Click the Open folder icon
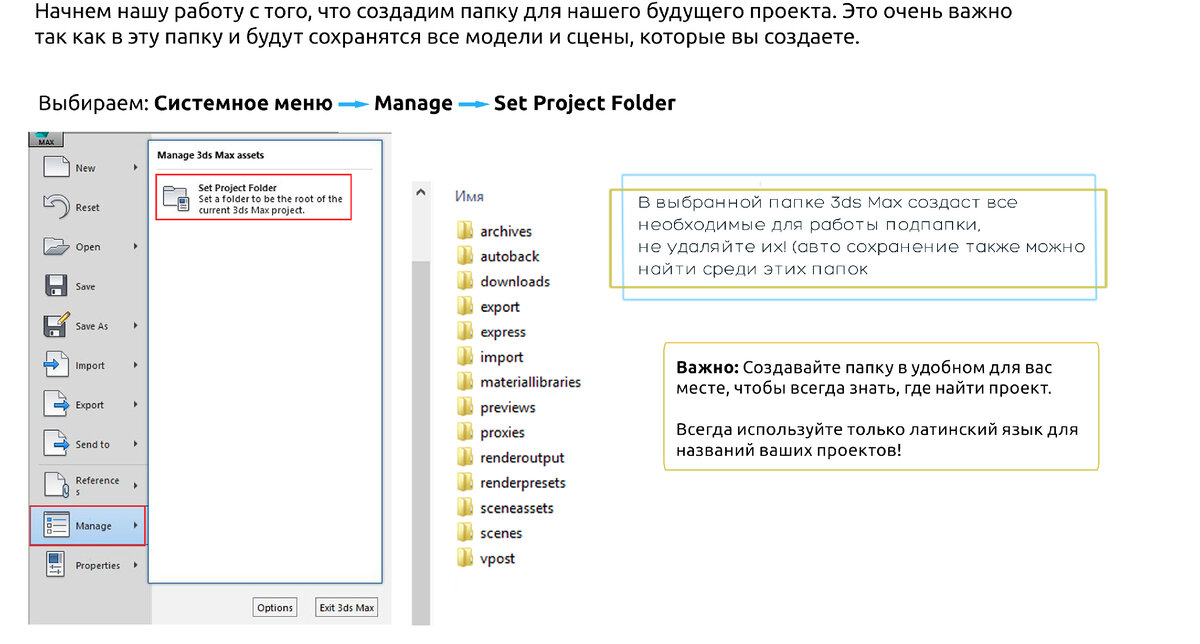The height and width of the screenshot is (644, 1200). tap(56, 246)
